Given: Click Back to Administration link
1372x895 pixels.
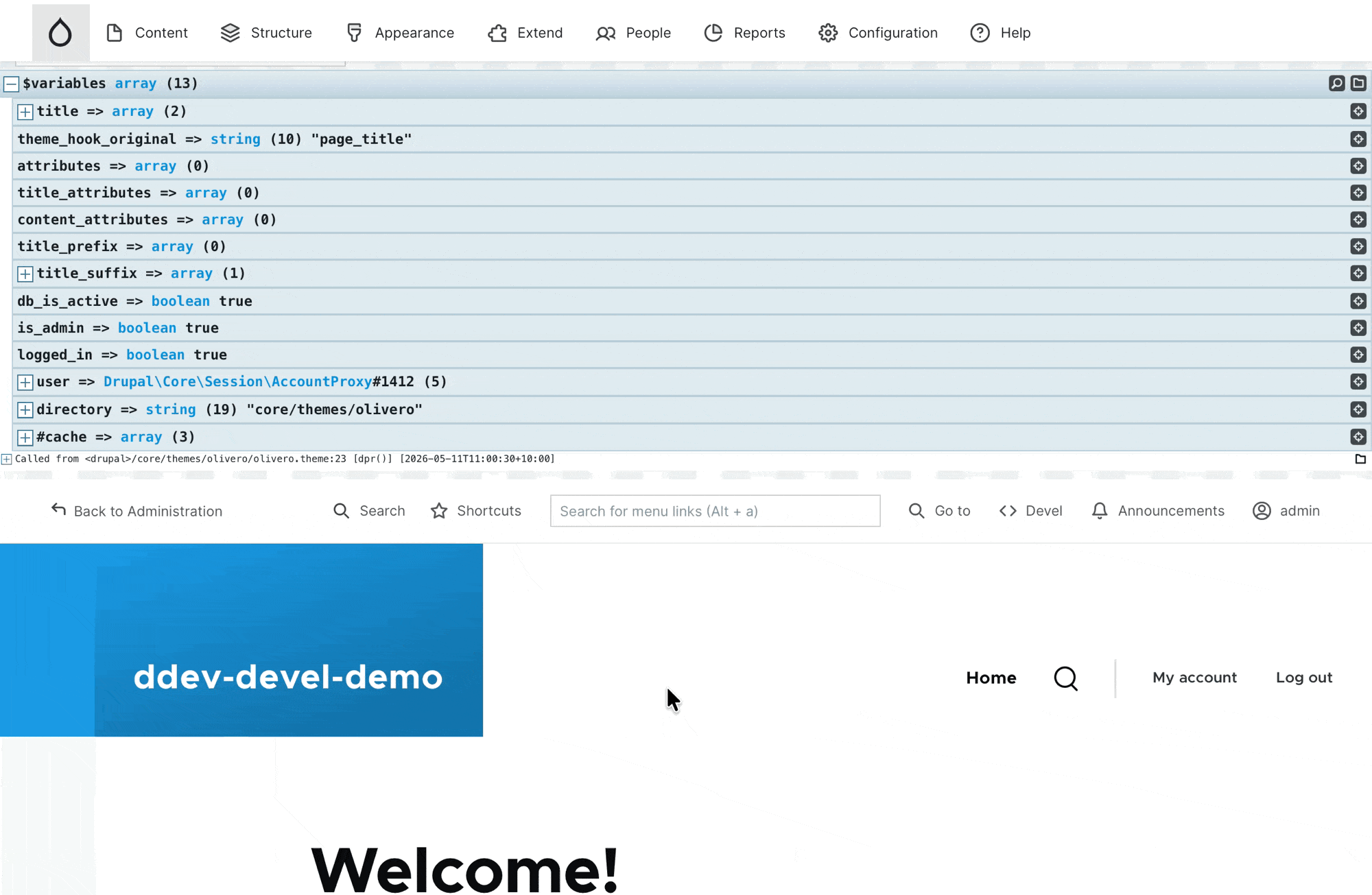Looking at the screenshot, I should [137, 511].
